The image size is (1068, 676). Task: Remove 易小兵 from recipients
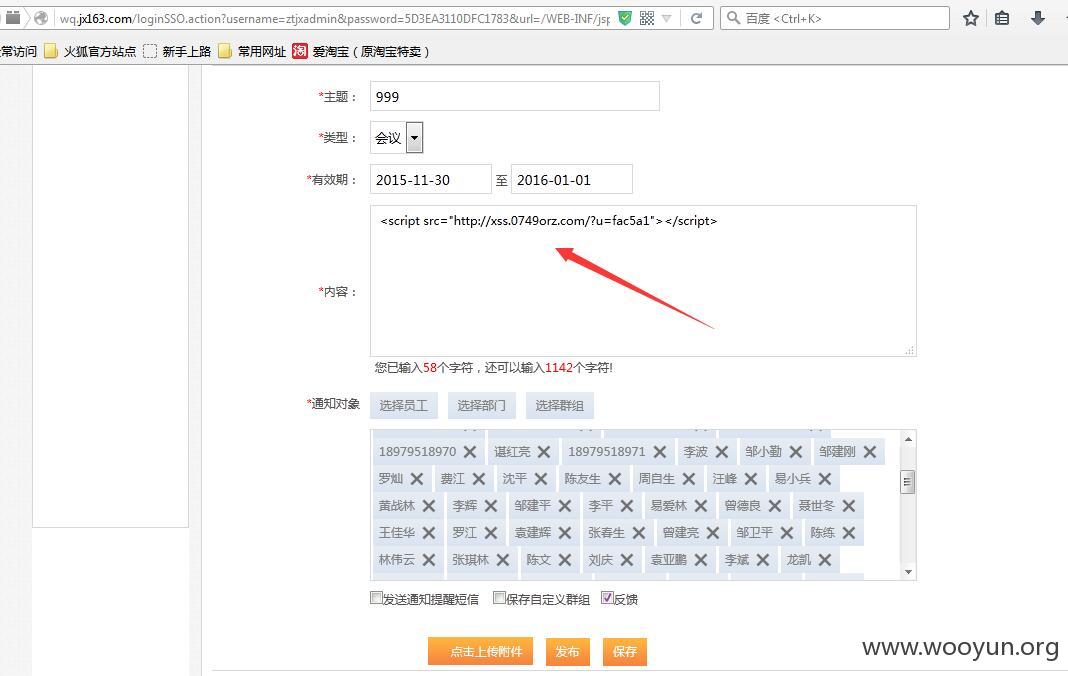tap(825, 479)
